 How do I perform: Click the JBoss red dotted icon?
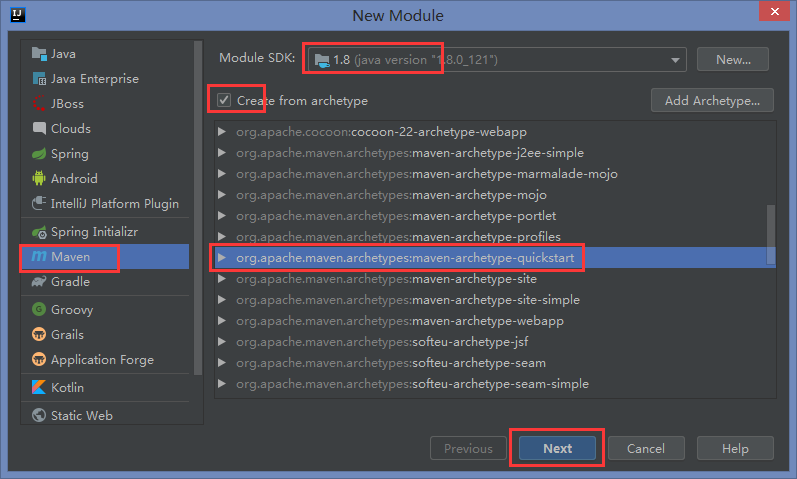(39, 103)
